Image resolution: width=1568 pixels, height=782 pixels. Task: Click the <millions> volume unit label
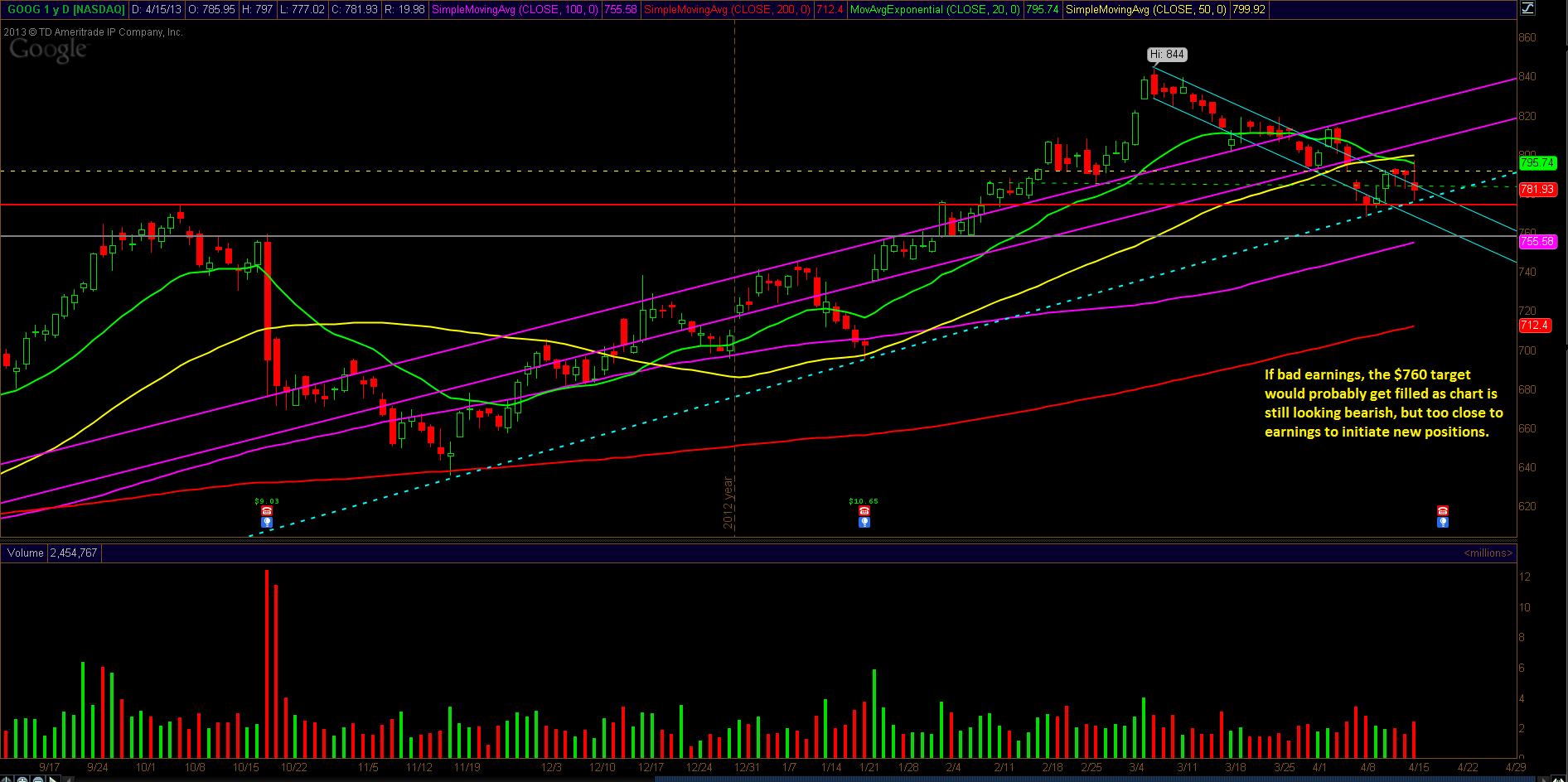(x=1488, y=553)
